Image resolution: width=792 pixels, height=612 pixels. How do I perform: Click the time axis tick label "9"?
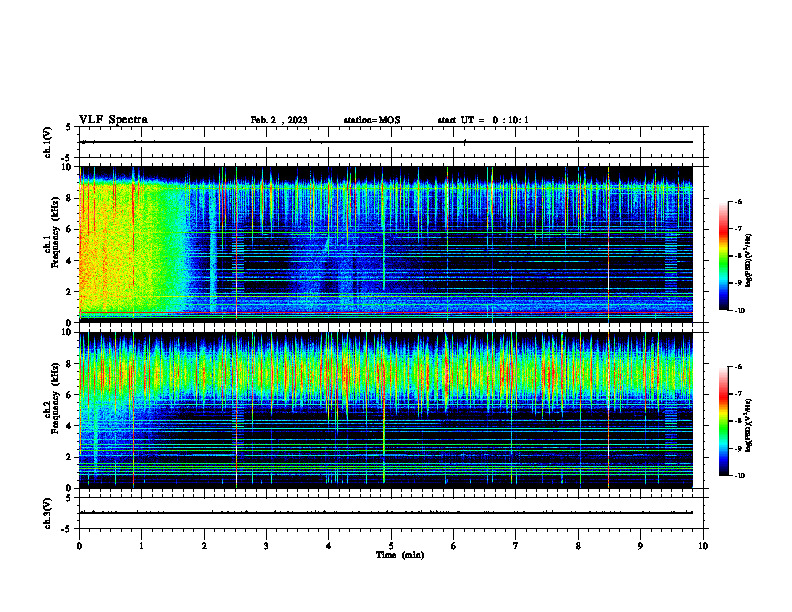(640, 546)
